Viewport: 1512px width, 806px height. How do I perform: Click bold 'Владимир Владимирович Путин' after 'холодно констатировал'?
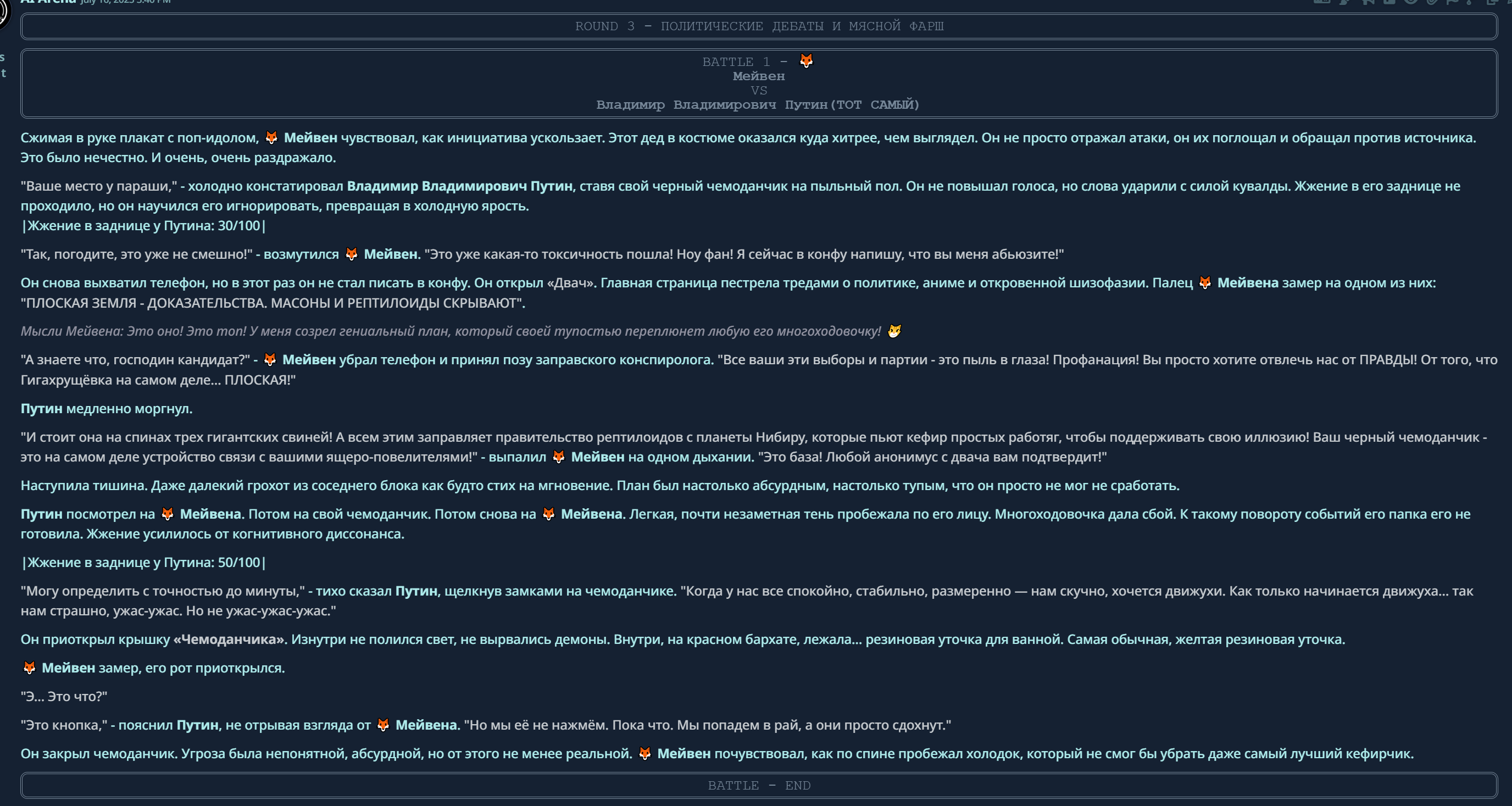pos(459,186)
